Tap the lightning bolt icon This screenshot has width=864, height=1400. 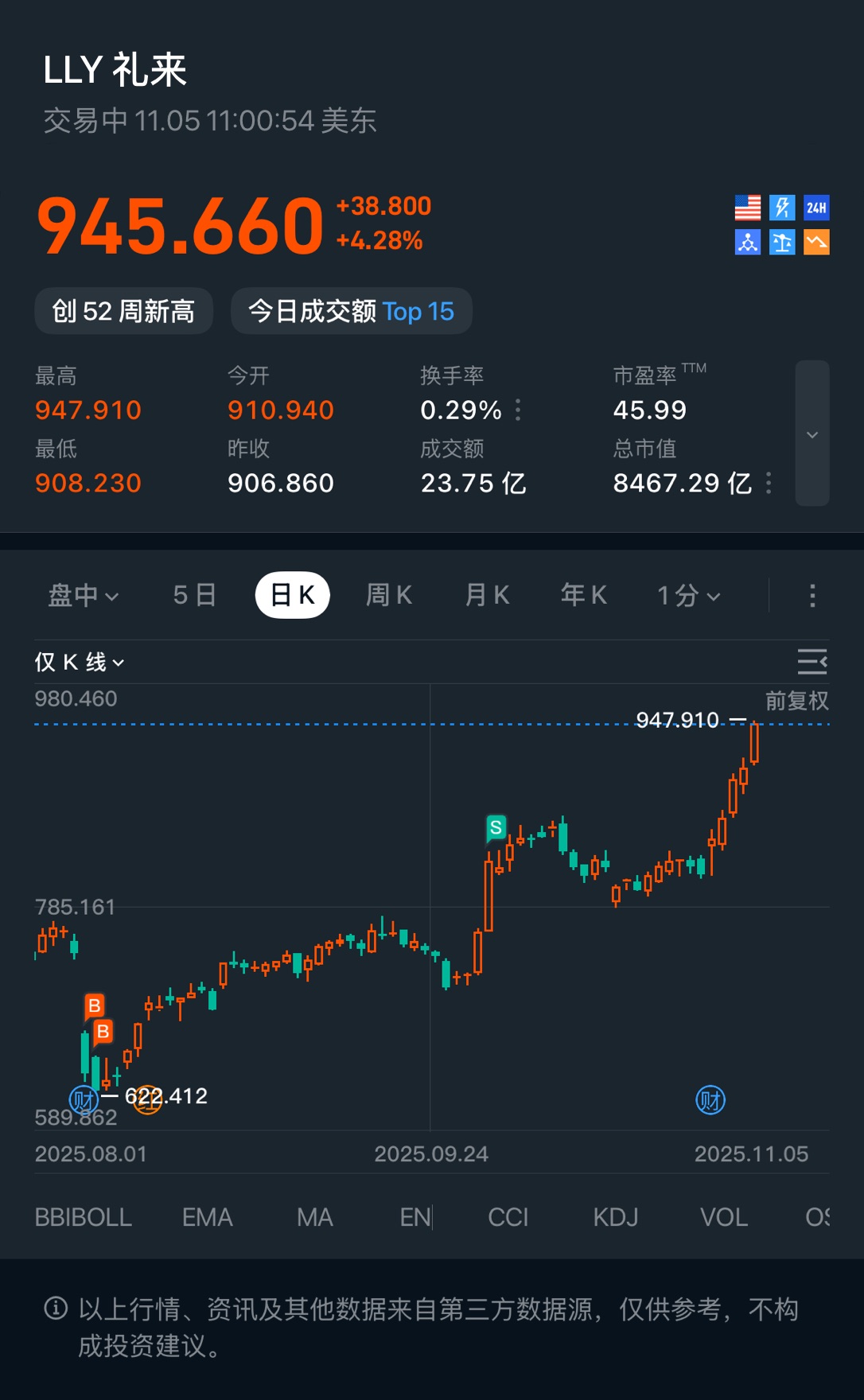(782, 208)
